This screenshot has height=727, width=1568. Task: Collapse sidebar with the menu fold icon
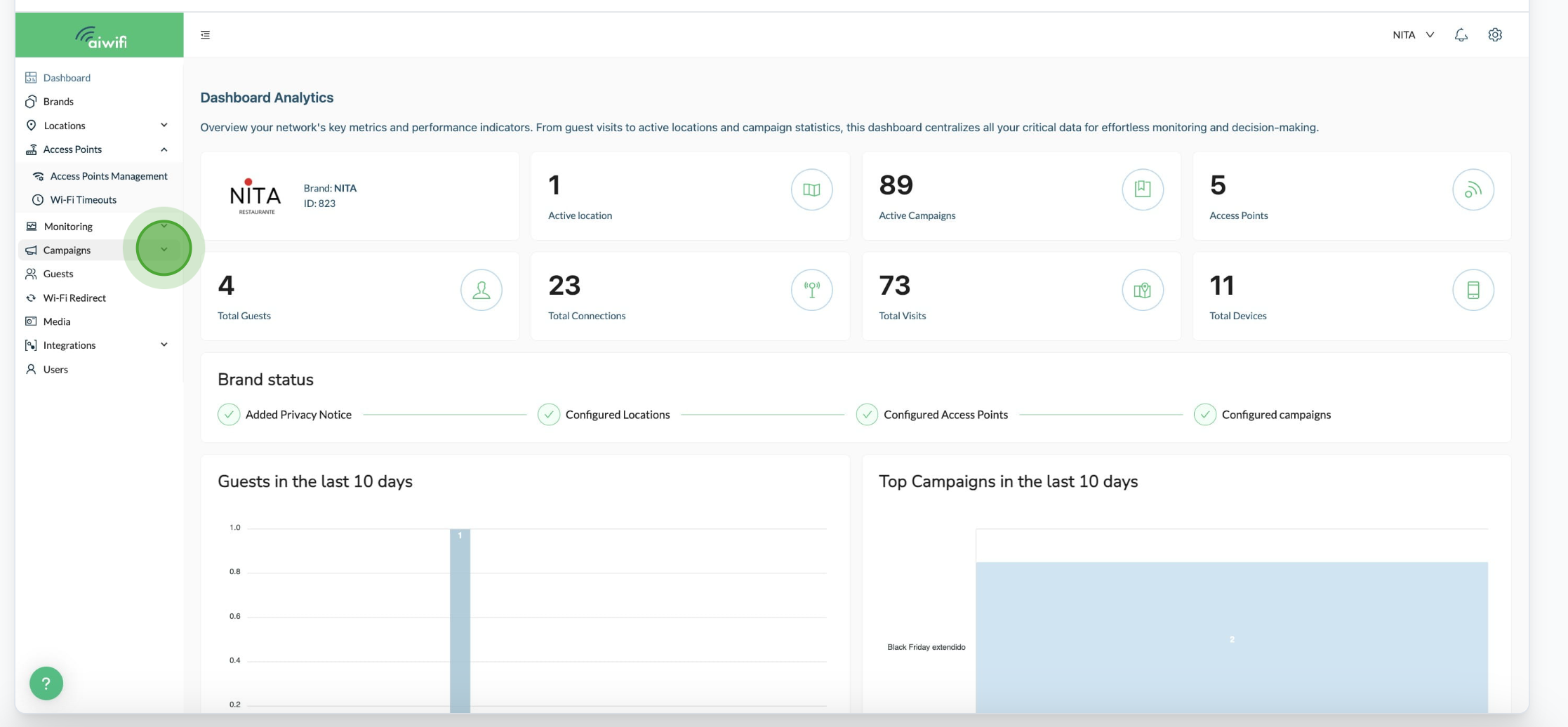(205, 34)
